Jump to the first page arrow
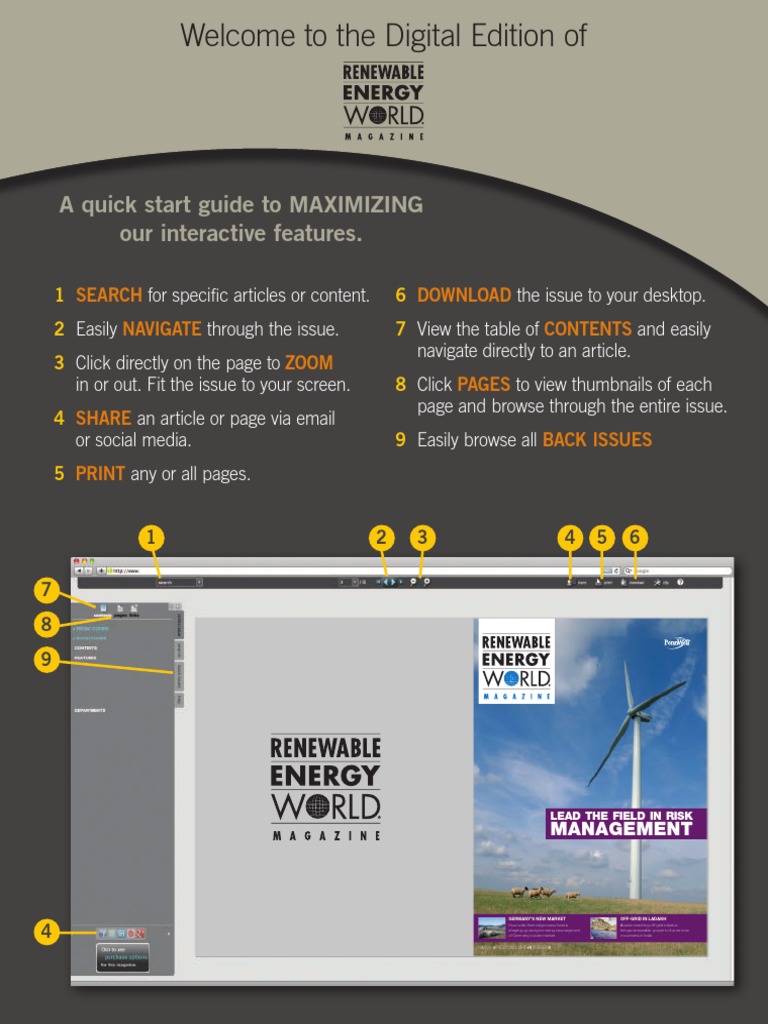 click(378, 582)
